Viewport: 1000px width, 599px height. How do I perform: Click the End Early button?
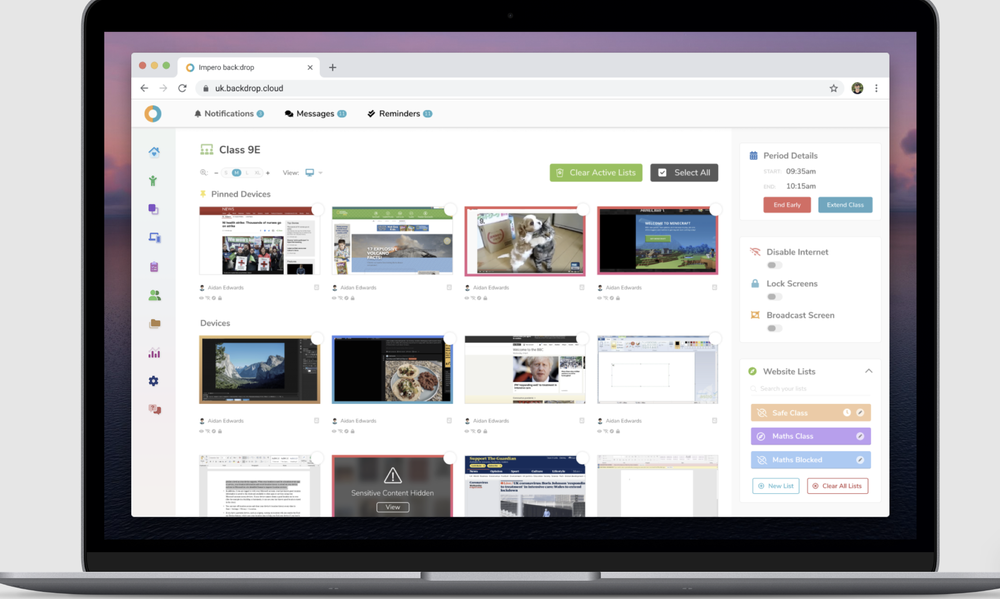787,204
